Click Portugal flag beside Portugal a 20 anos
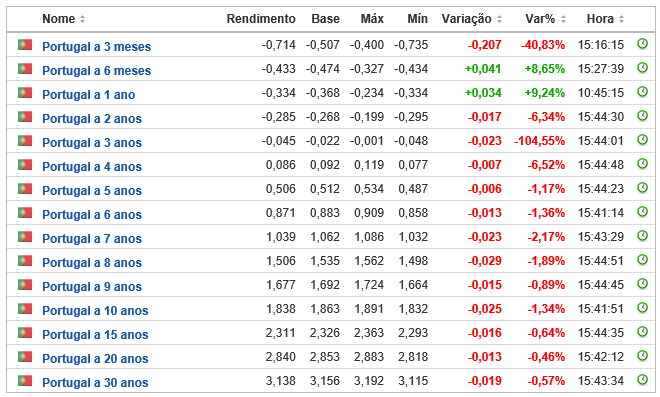The image size is (660, 397). click(x=25, y=356)
